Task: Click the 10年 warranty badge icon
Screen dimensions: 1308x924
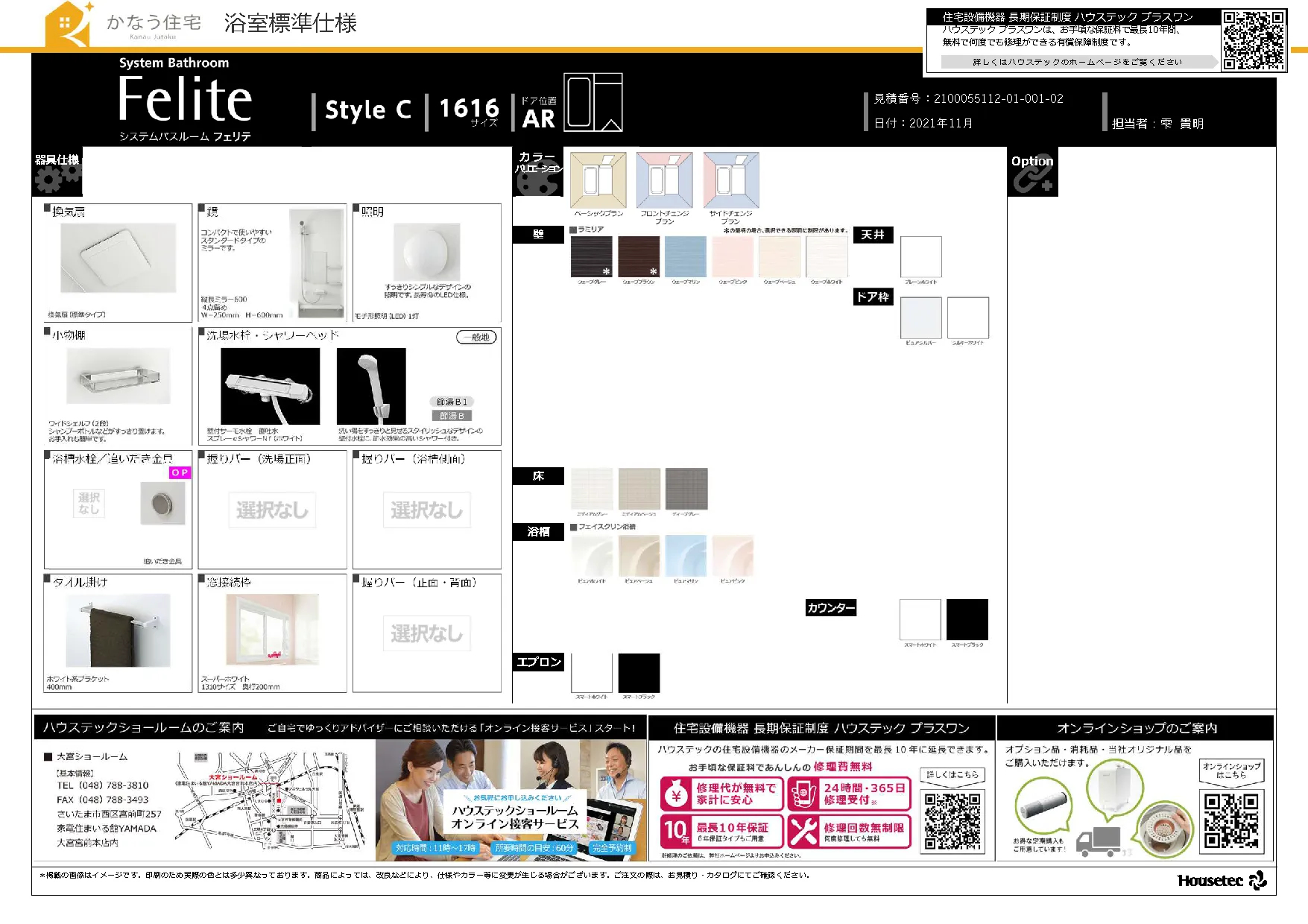Action: [x=677, y=831]
